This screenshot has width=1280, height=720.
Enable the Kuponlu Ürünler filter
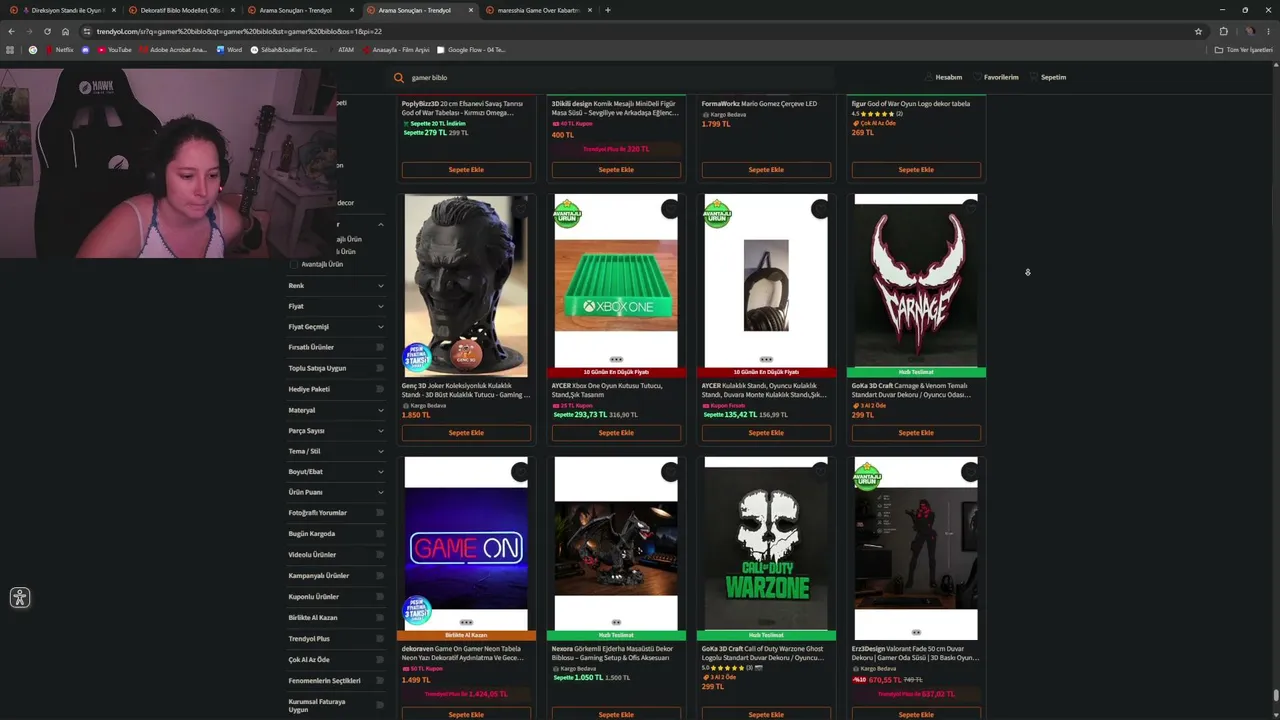(x=380, y=597)
